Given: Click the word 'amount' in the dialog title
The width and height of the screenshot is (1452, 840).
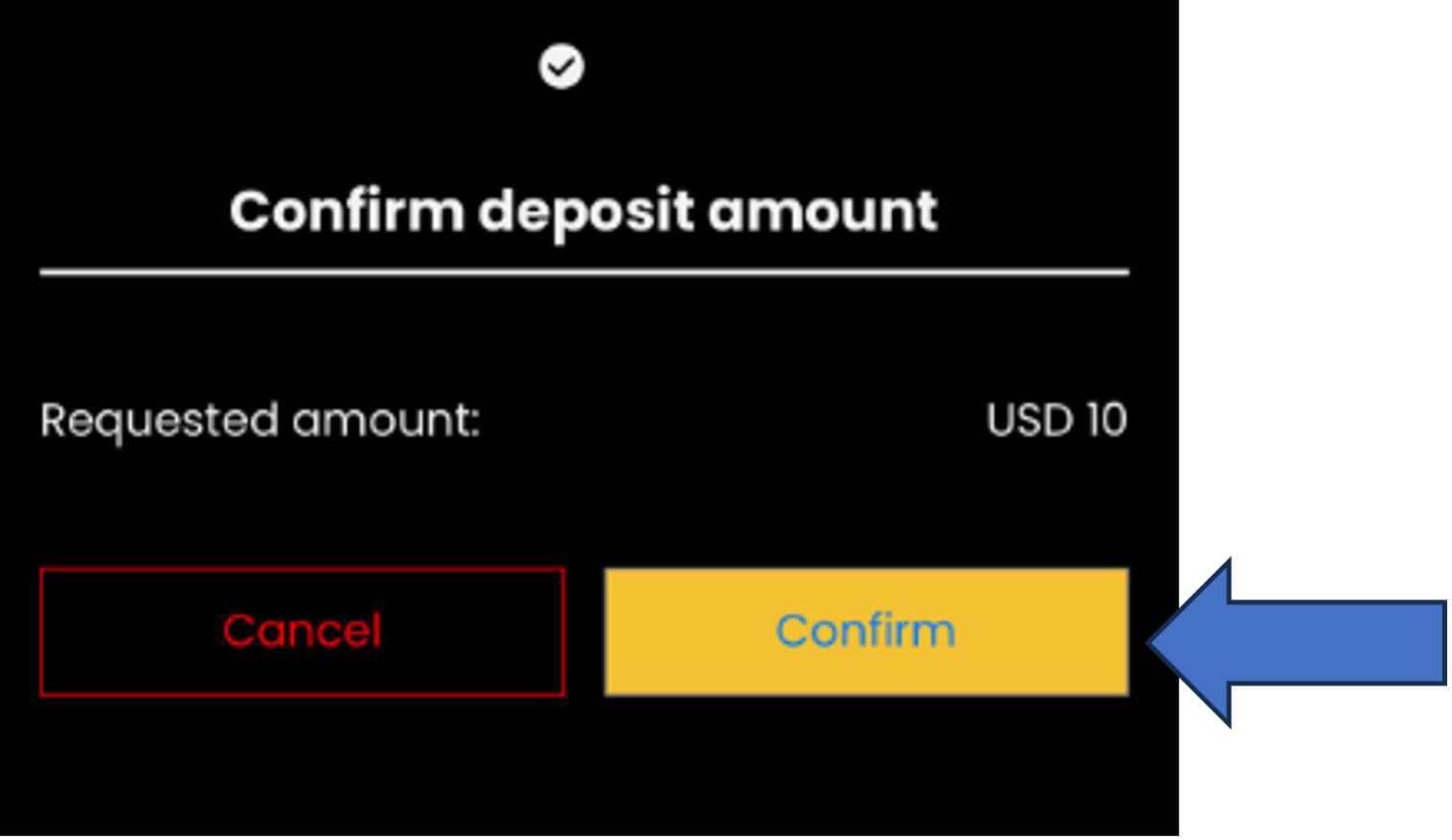Looking at the screenshot, I should point(822,211).
